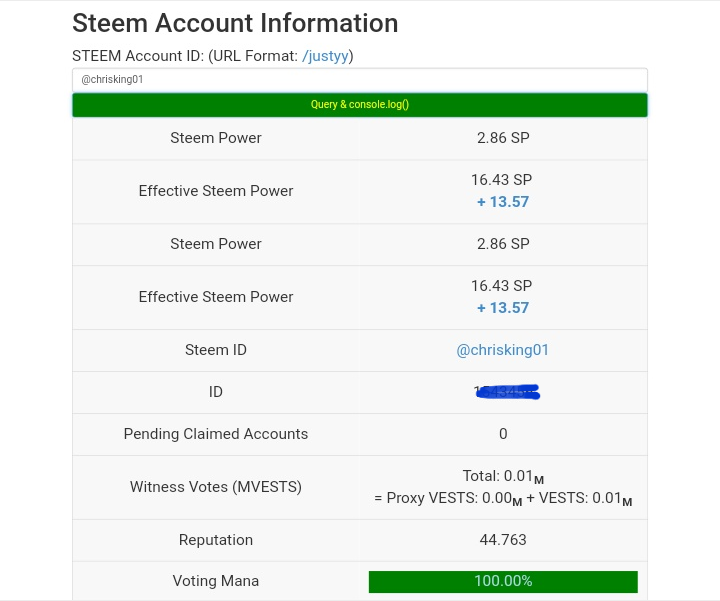The image size is (720, 601).
Task: Click the first Effective Steem Power label
Action: click(x=216, y=191)
